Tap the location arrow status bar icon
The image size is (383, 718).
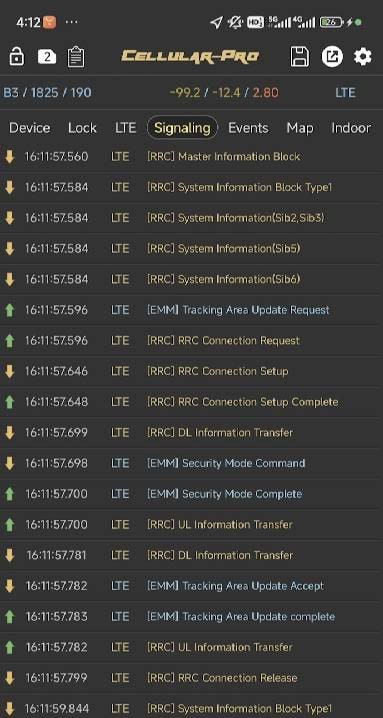click(x=216, y=22)
